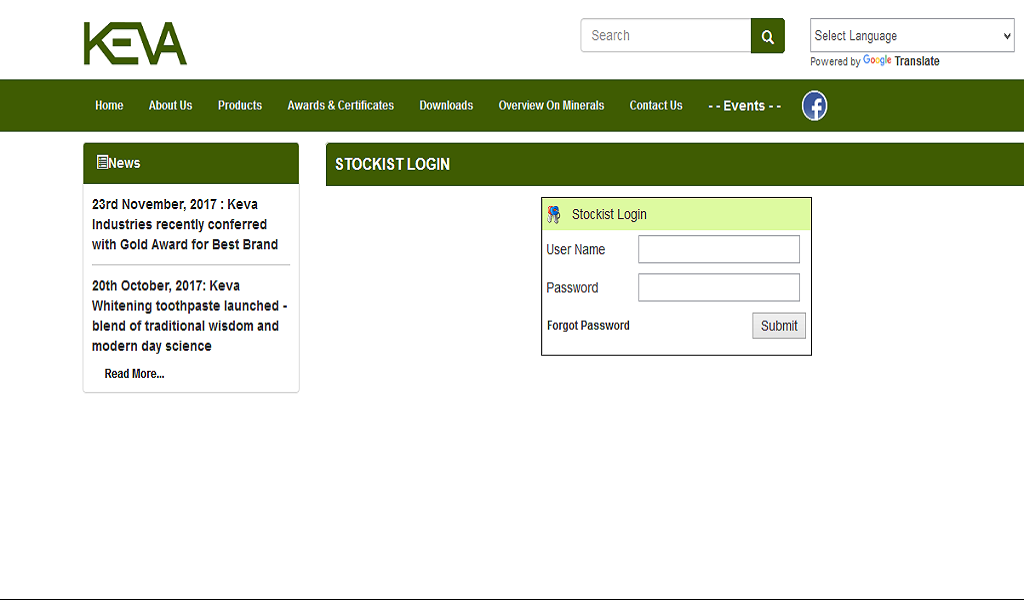
Task: Open the Facebook page icon
Action: (x=814, y=106)
